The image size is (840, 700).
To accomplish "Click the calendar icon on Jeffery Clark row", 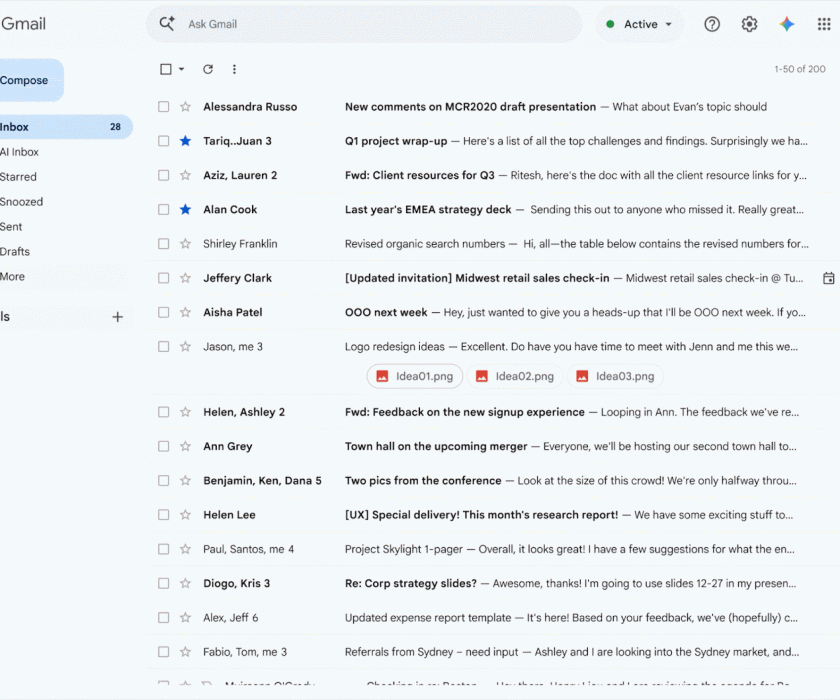I will [828, 278].
